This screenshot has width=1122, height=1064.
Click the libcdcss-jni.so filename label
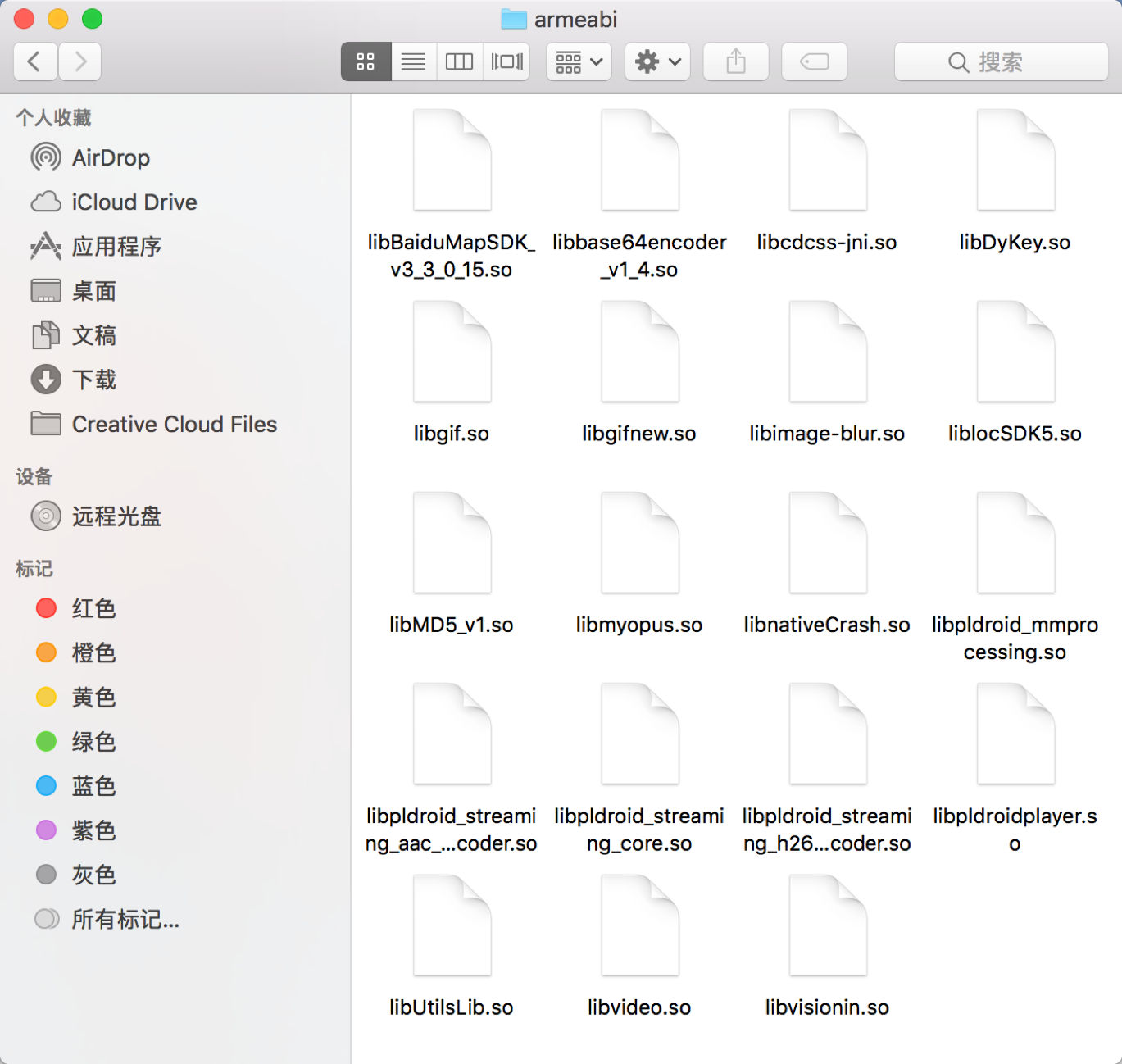coord(827,243)
